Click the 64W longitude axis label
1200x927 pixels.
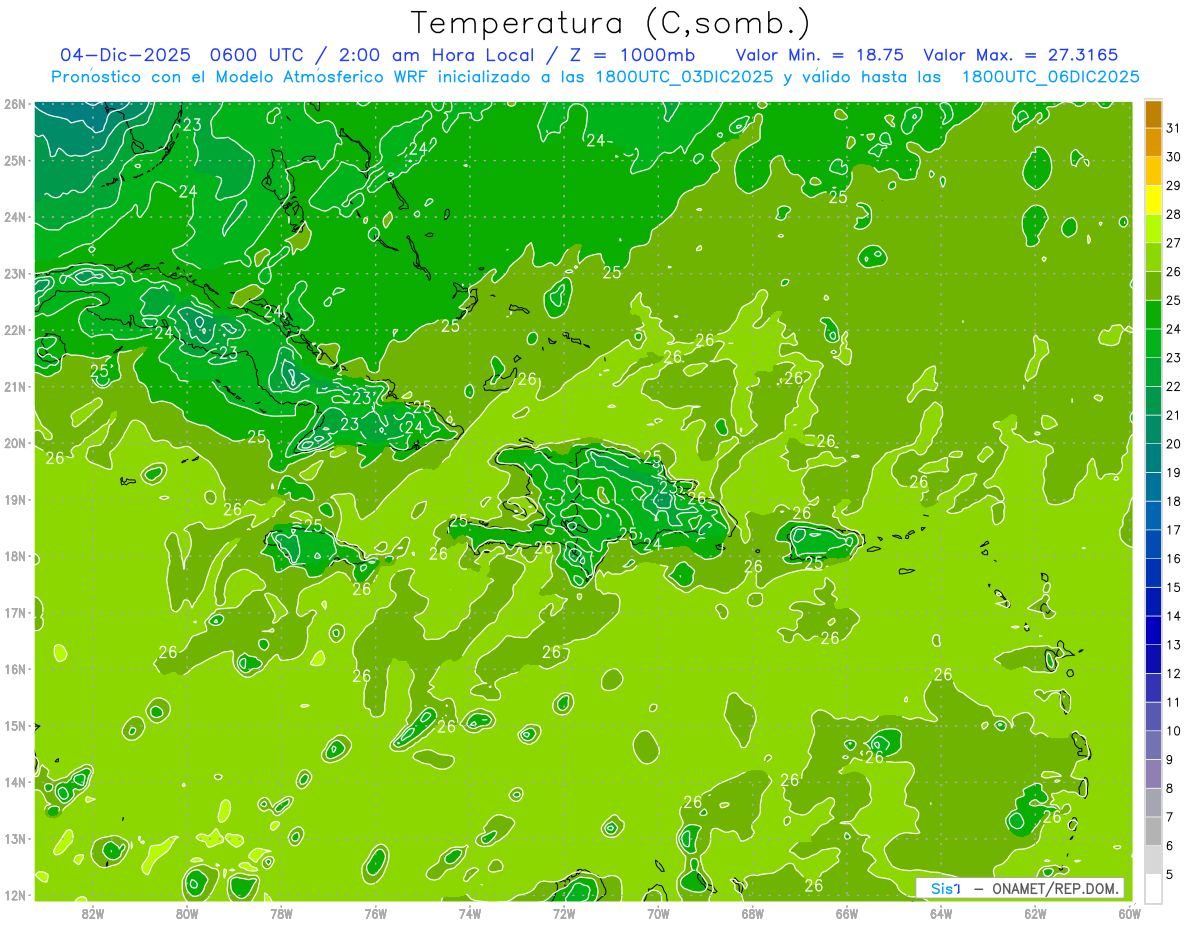tap(941, 912)
